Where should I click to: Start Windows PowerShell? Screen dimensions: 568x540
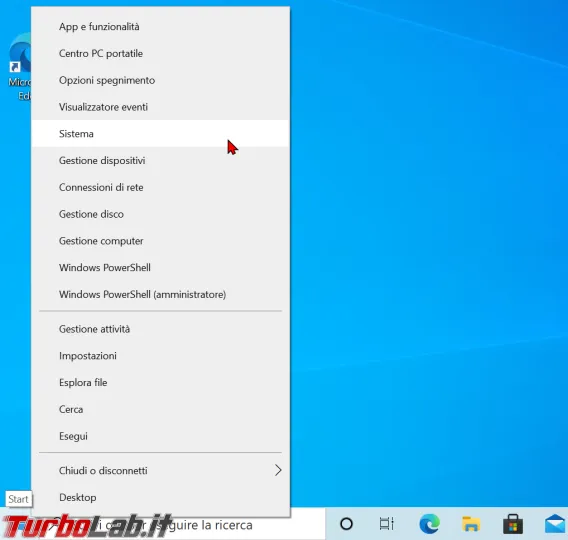[160, 268]
